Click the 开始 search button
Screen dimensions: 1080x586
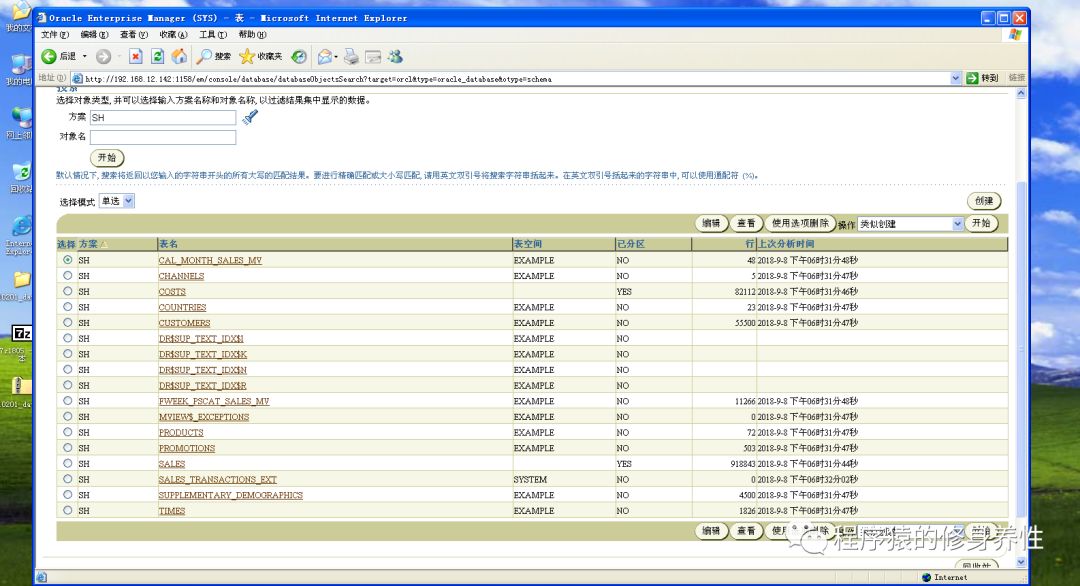tap(107, 157)
